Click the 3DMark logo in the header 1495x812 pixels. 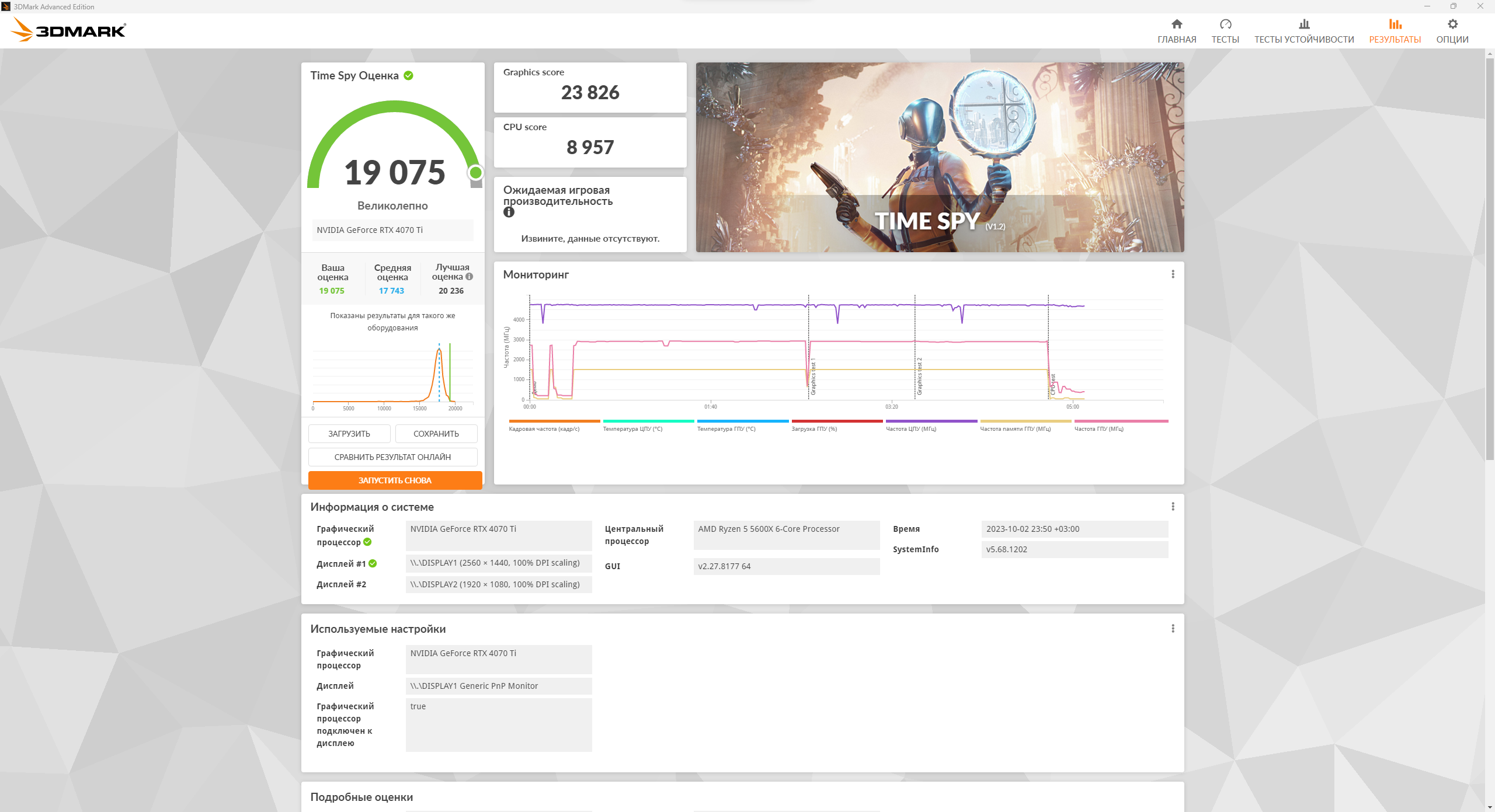coord(69,30)
